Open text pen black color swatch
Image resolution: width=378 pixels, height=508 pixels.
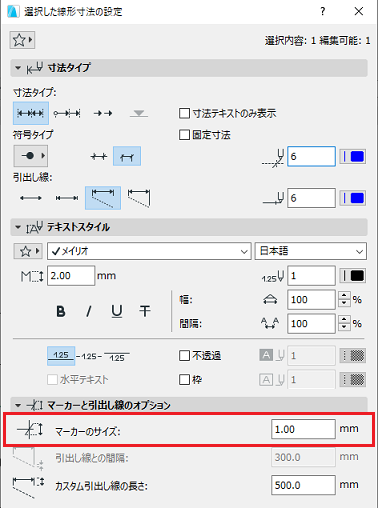point(353,276)
